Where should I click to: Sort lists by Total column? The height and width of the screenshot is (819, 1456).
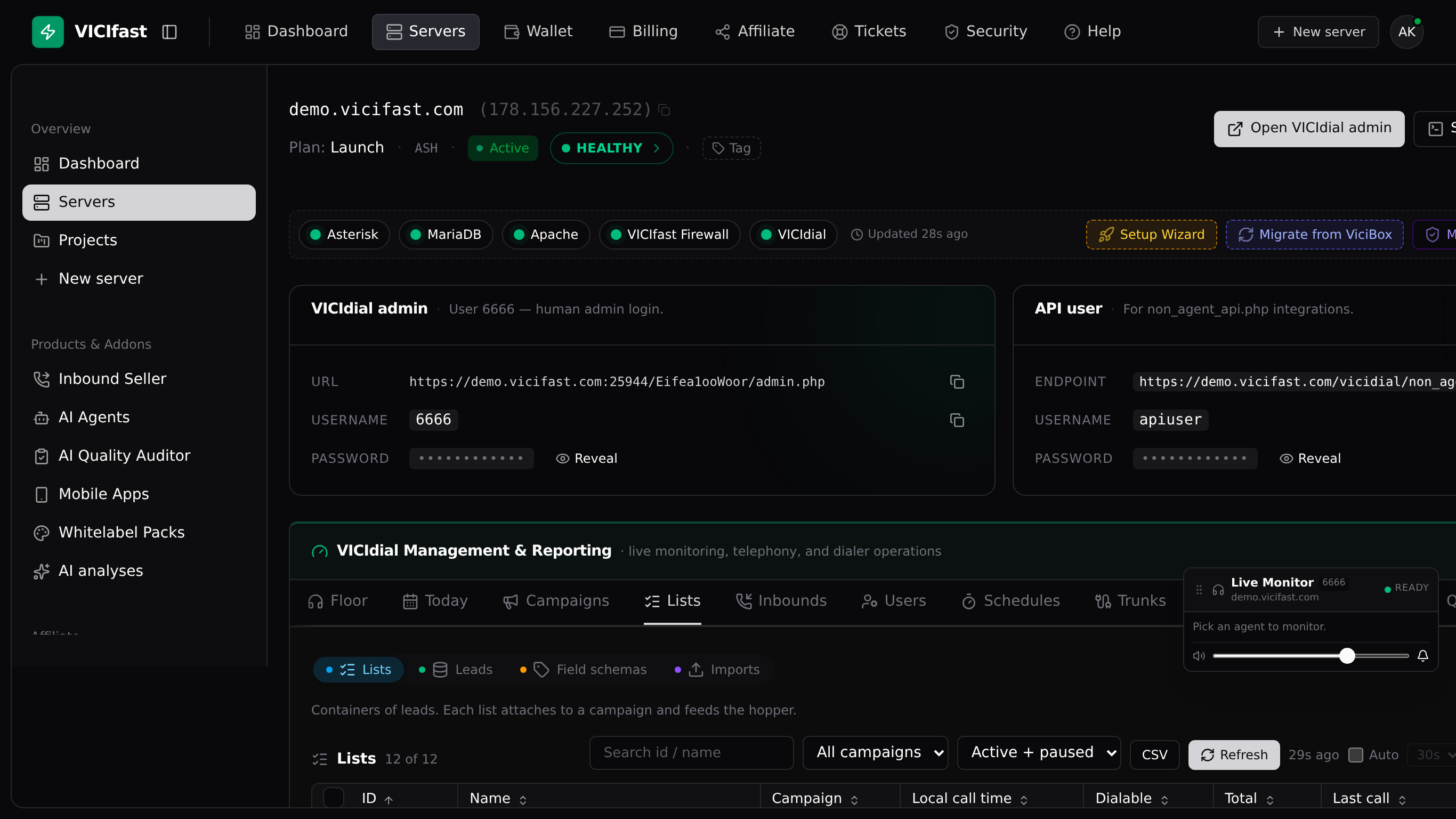click(x=1249, y=799)
